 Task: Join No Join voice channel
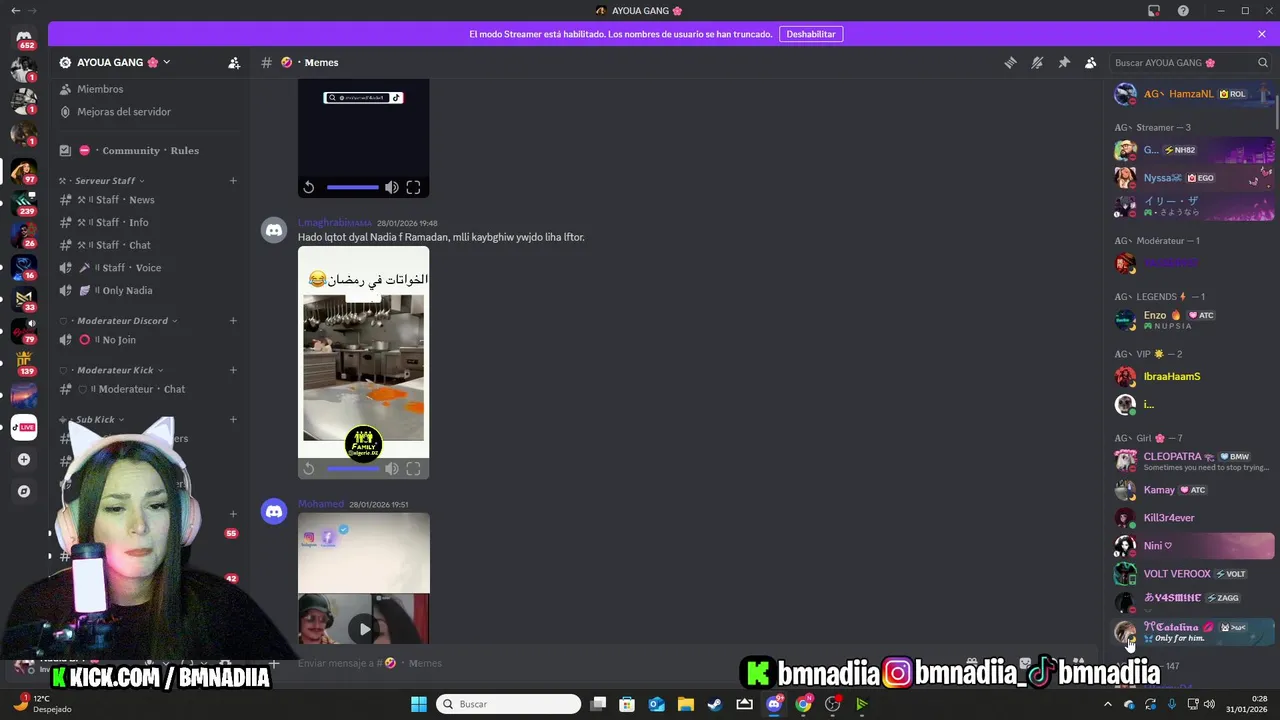148,340
